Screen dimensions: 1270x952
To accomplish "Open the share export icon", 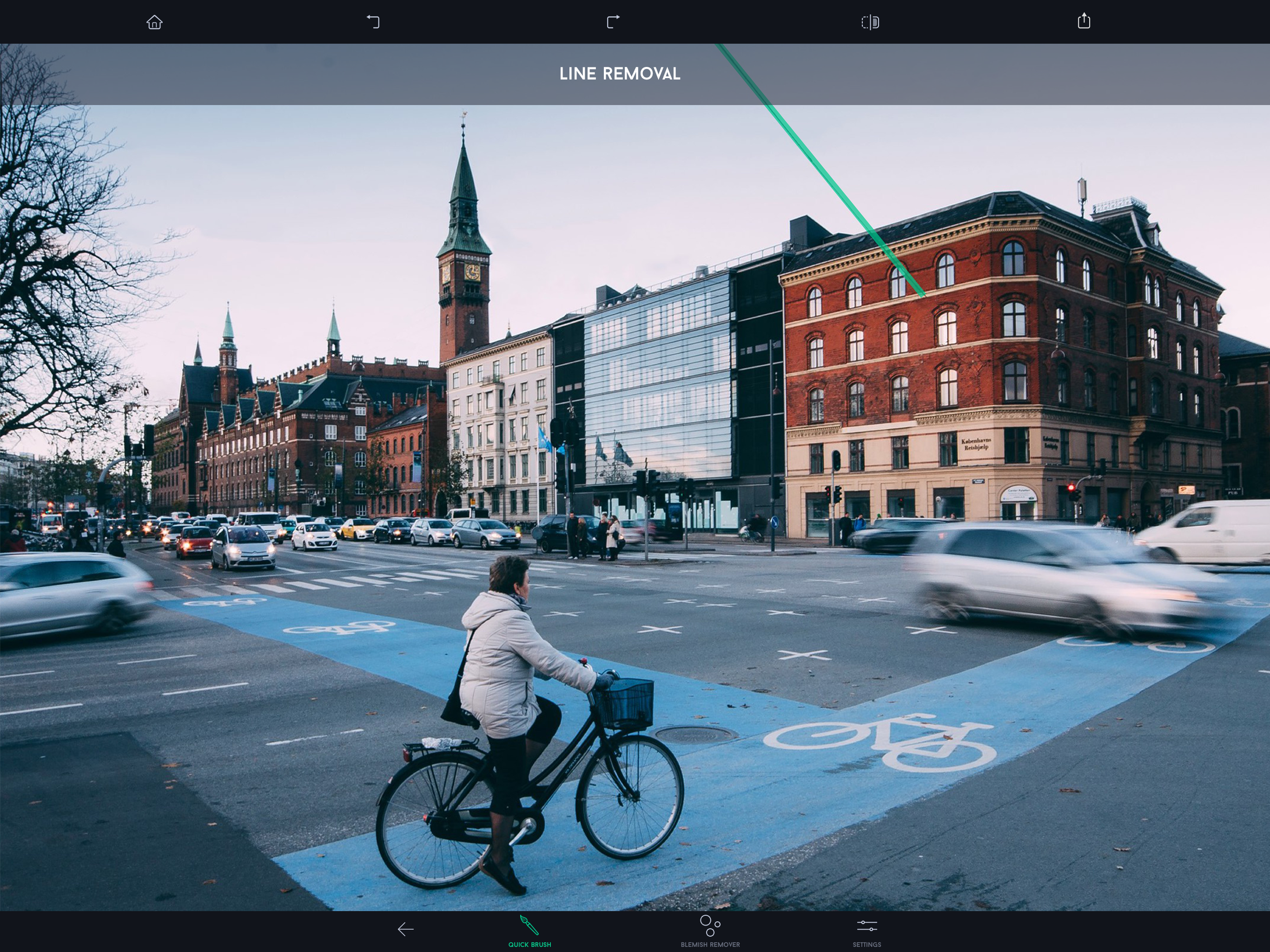I will tap(1084, 20).
